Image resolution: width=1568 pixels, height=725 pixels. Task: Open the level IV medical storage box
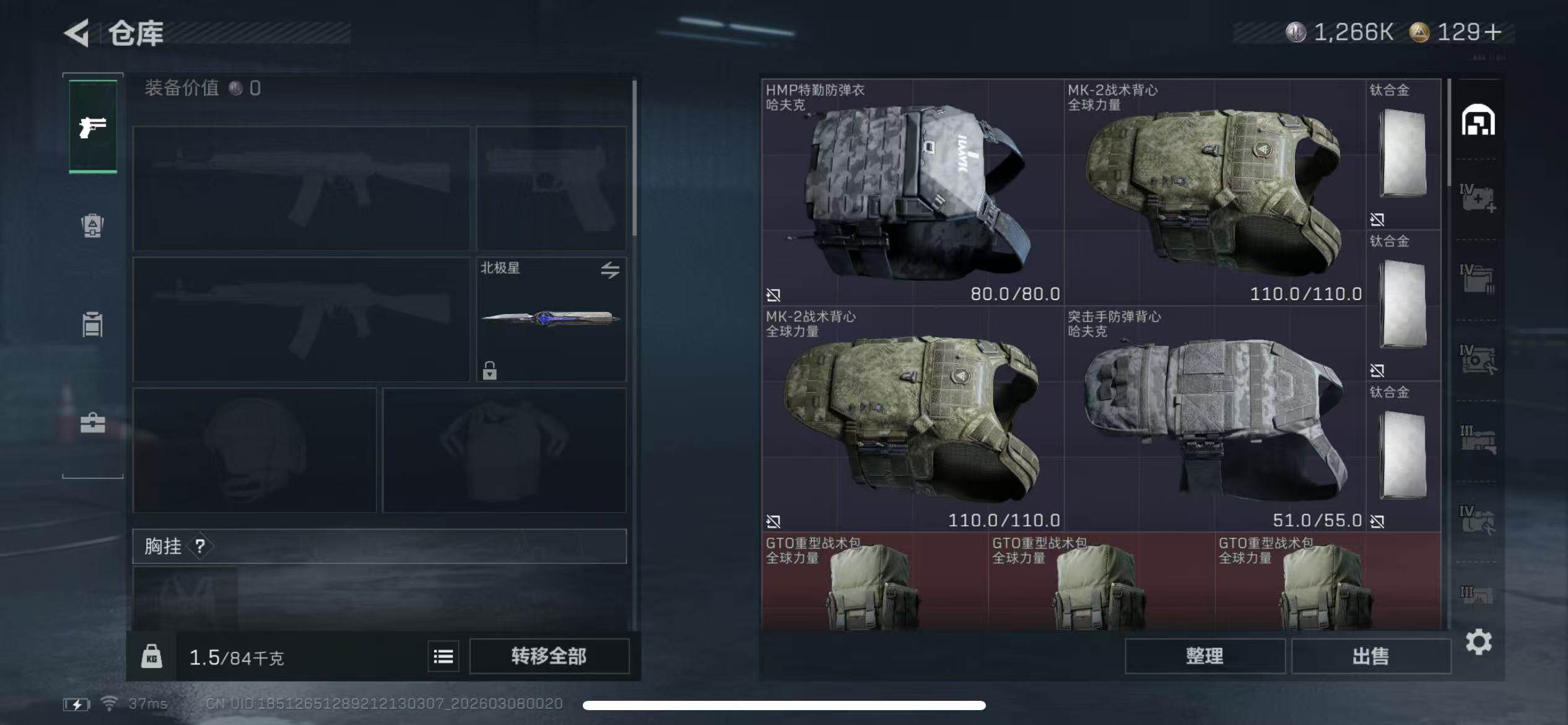[x=1478, y=198]
